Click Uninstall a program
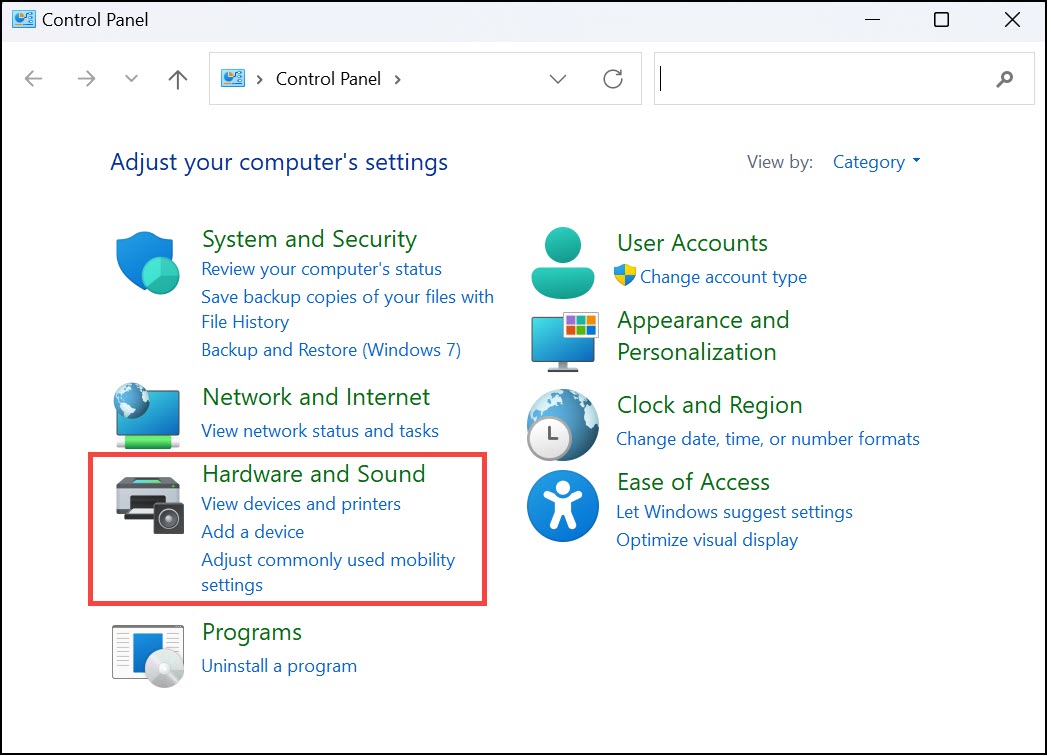The width and height of the screenshot is (1047, 755). [279, 665]
